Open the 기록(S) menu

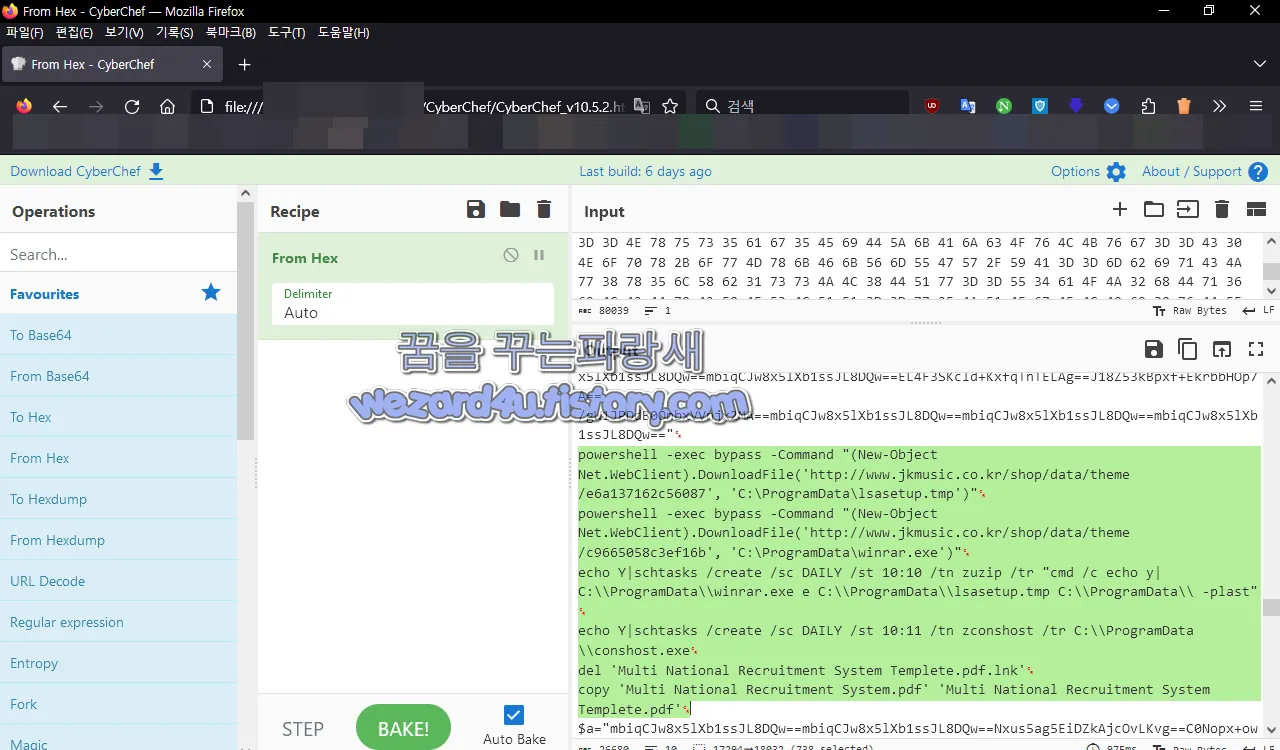click(174, 32)
